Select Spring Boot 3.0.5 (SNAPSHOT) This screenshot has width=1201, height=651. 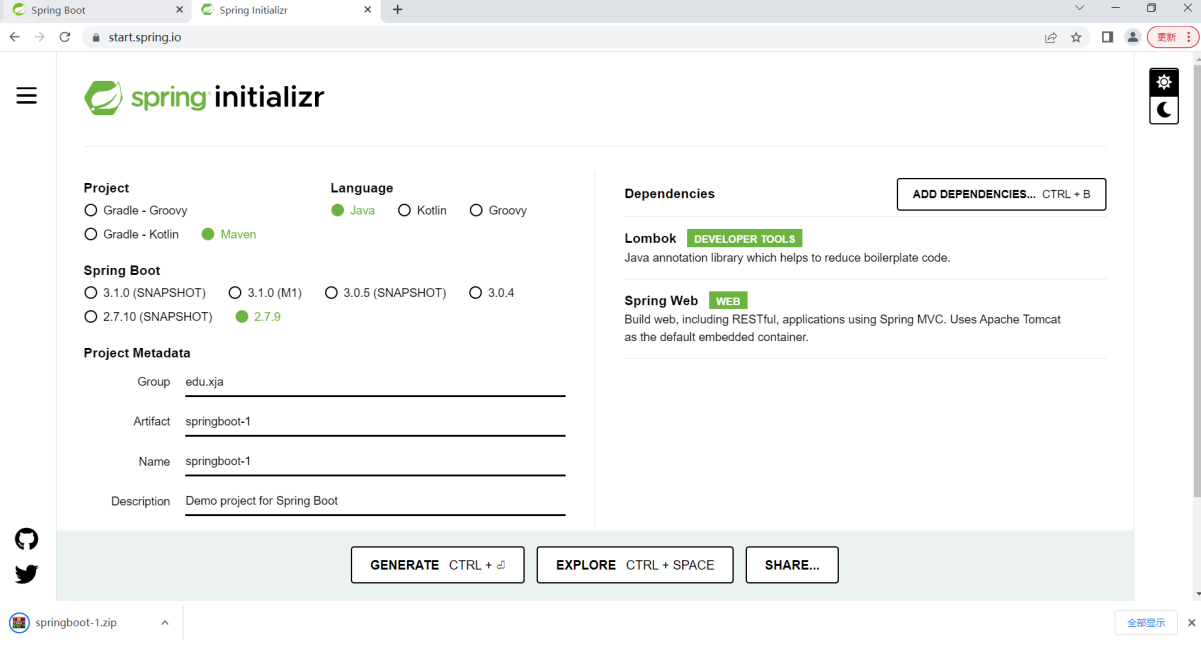point(385,293)
